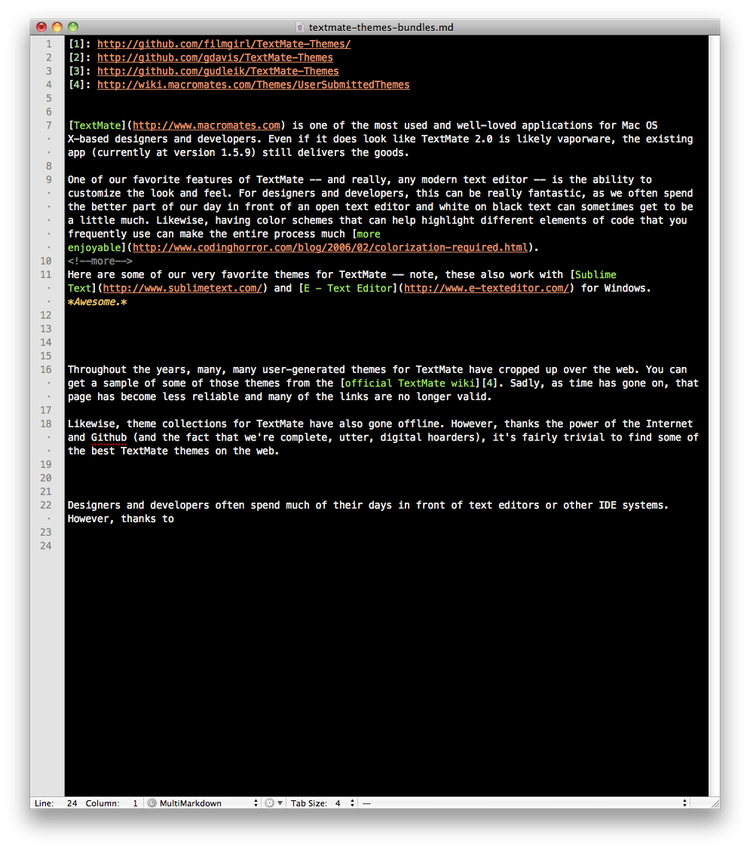750x850 pixels.
Task: Minimize the window with the yellow button
Action: coord(57,27)
